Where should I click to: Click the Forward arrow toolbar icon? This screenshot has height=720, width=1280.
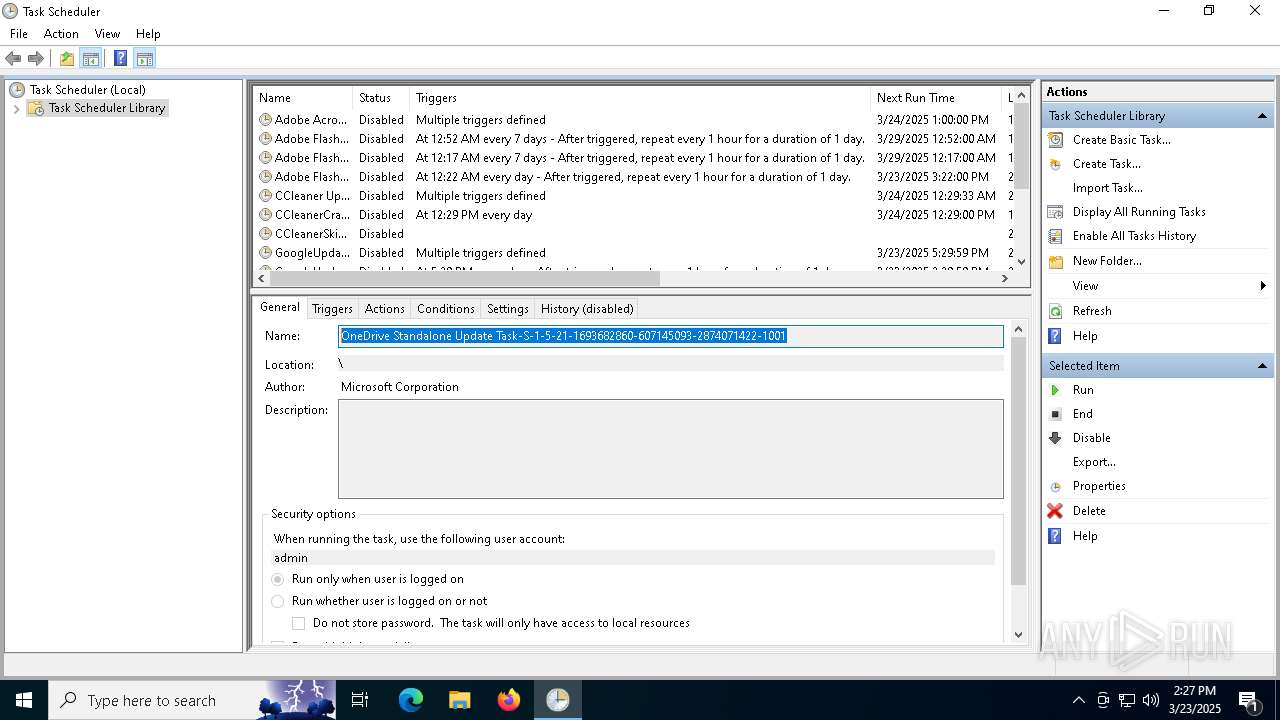pyautogui.click(x=36, y=58)
